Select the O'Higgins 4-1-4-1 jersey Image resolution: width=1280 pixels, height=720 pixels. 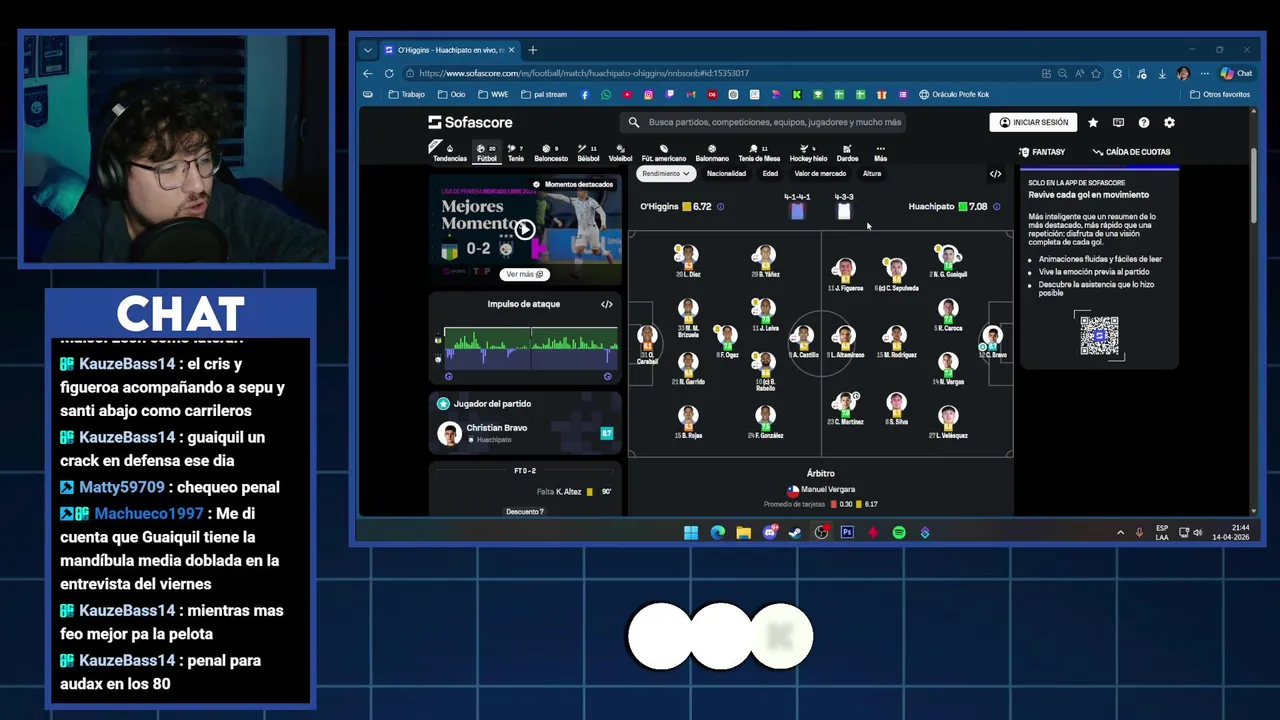pyautogui.click(x=797, y=211)
